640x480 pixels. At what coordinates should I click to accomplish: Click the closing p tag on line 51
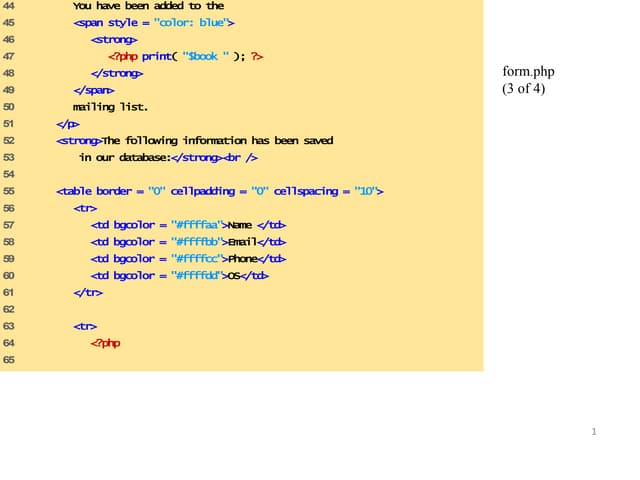(67, 124)
